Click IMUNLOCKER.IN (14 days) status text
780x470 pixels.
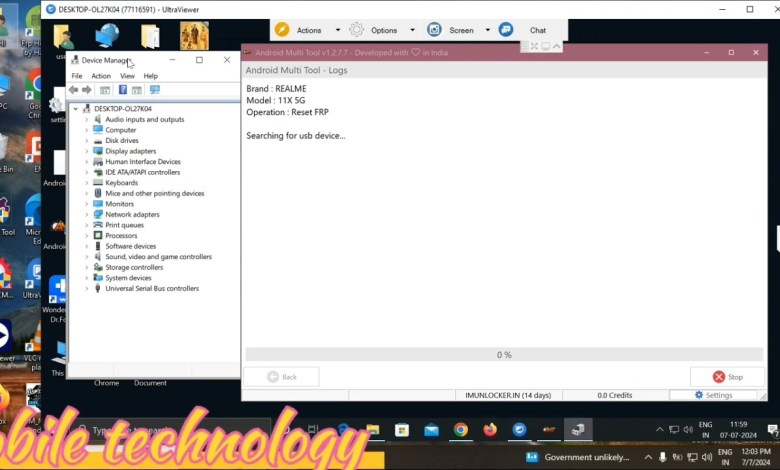point(508,395)
